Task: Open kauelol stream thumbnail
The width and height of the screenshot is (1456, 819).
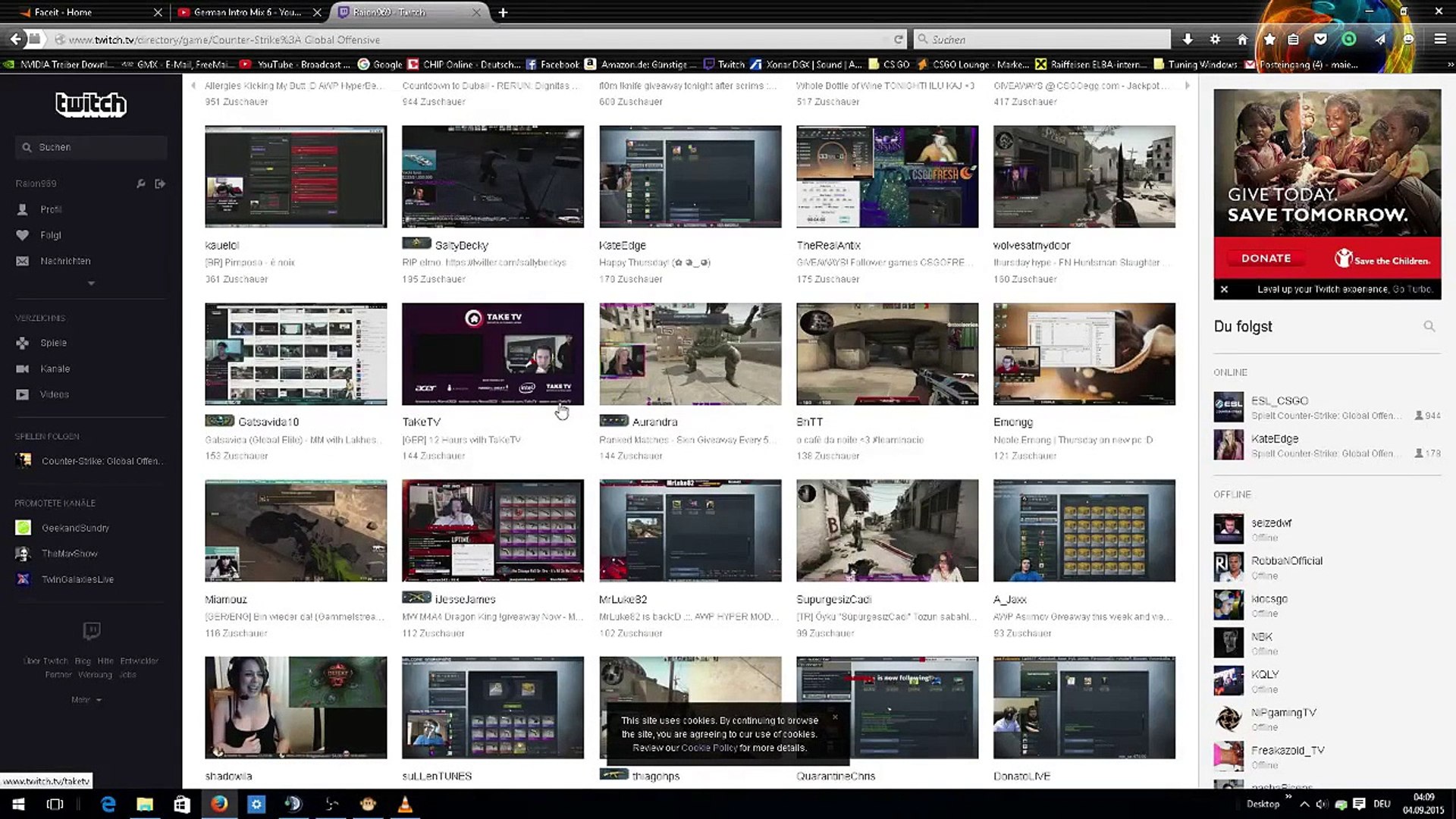Action: pyautogui.click(x=296, y=176)
